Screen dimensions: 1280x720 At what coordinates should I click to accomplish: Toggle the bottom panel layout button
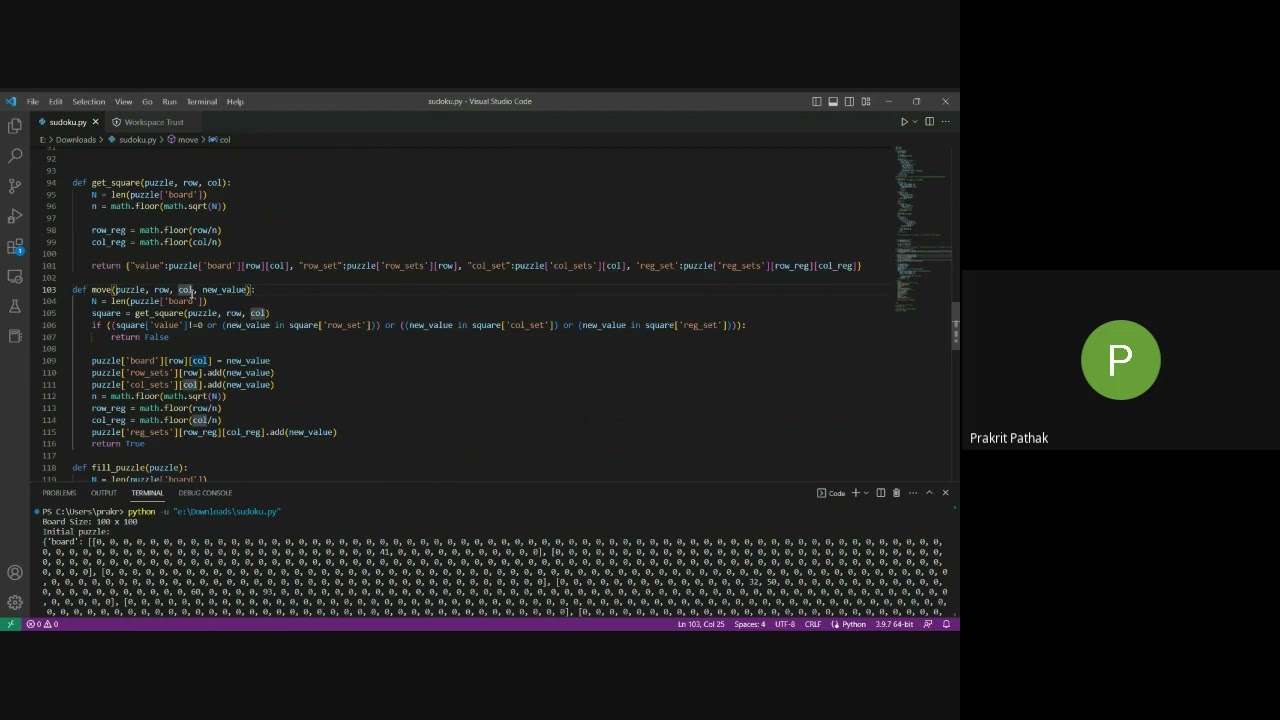(833, 101)
